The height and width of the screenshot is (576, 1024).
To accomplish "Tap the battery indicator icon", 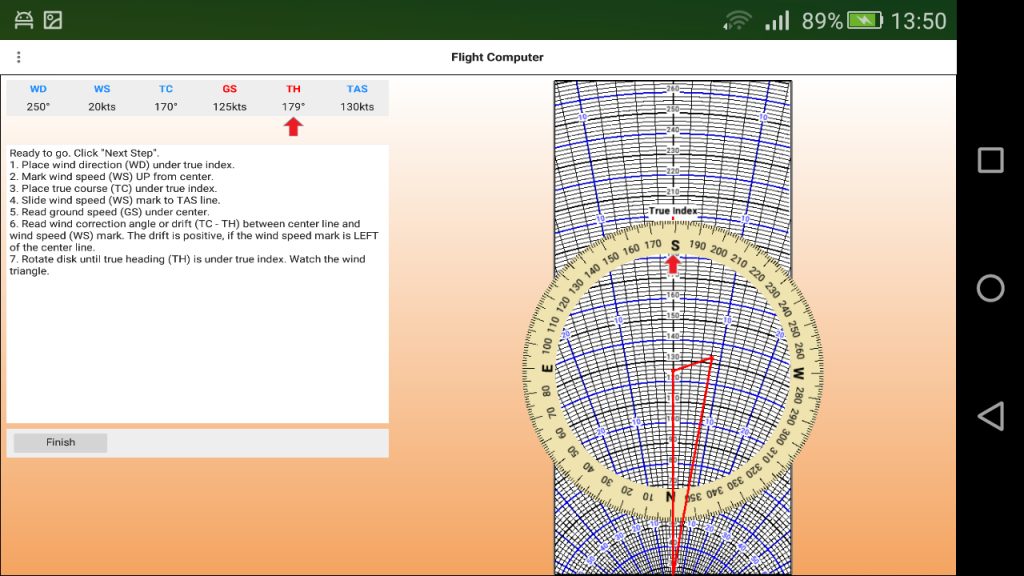I will pos(865,20).
